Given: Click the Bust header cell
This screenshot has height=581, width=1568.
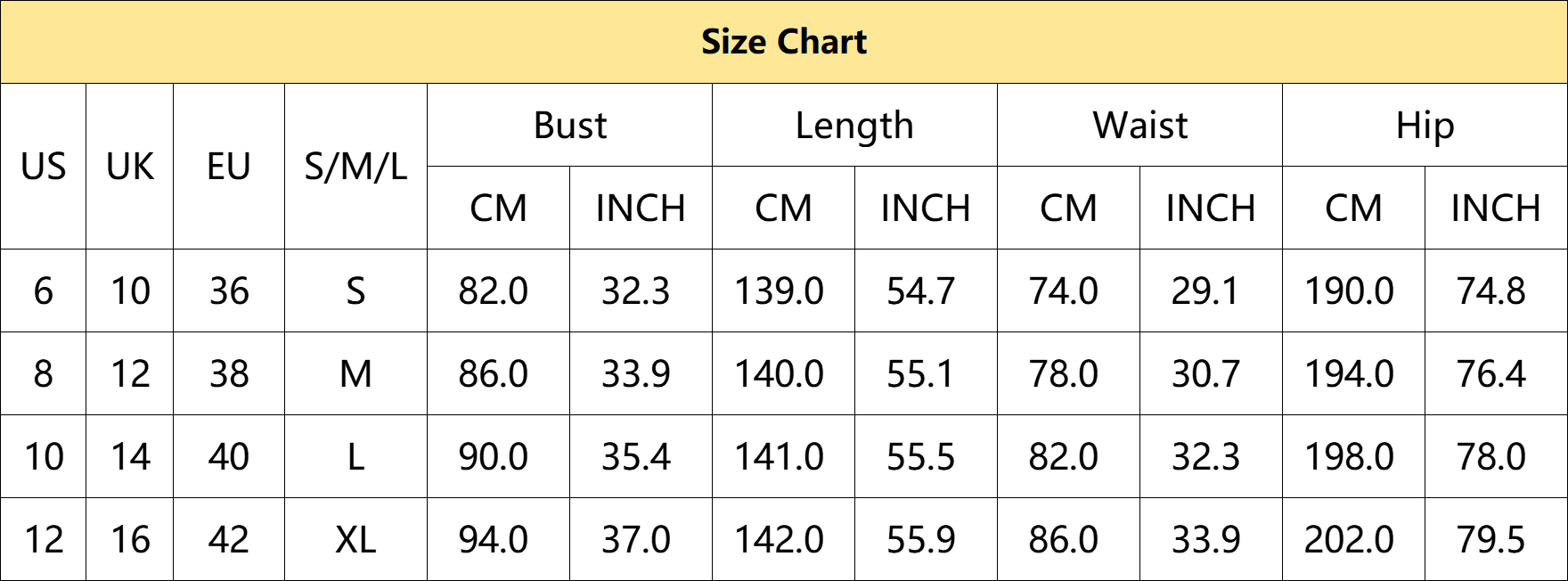Looking at the screenshot, I should [x=570, y=126].
